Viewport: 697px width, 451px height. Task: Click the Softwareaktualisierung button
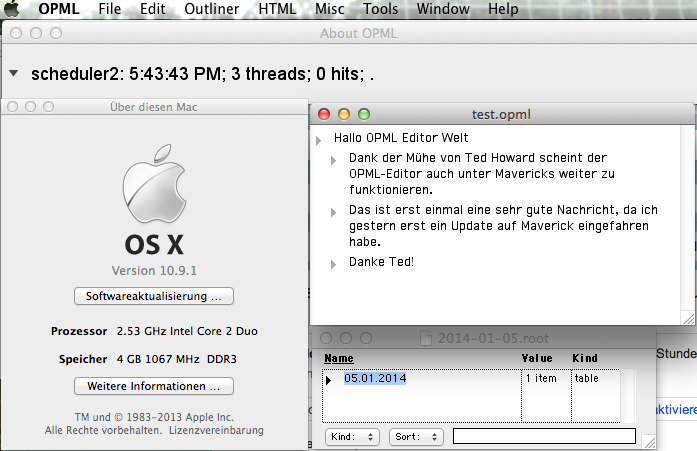pos(154,296)
